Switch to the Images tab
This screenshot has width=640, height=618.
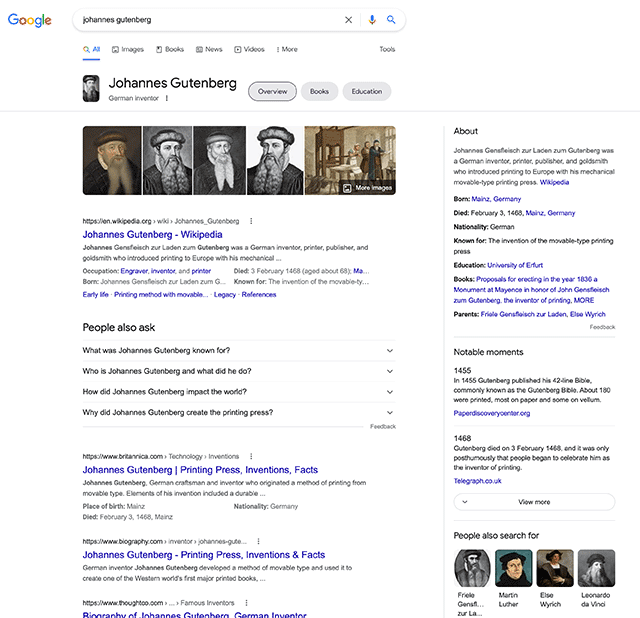pos(128,49)
